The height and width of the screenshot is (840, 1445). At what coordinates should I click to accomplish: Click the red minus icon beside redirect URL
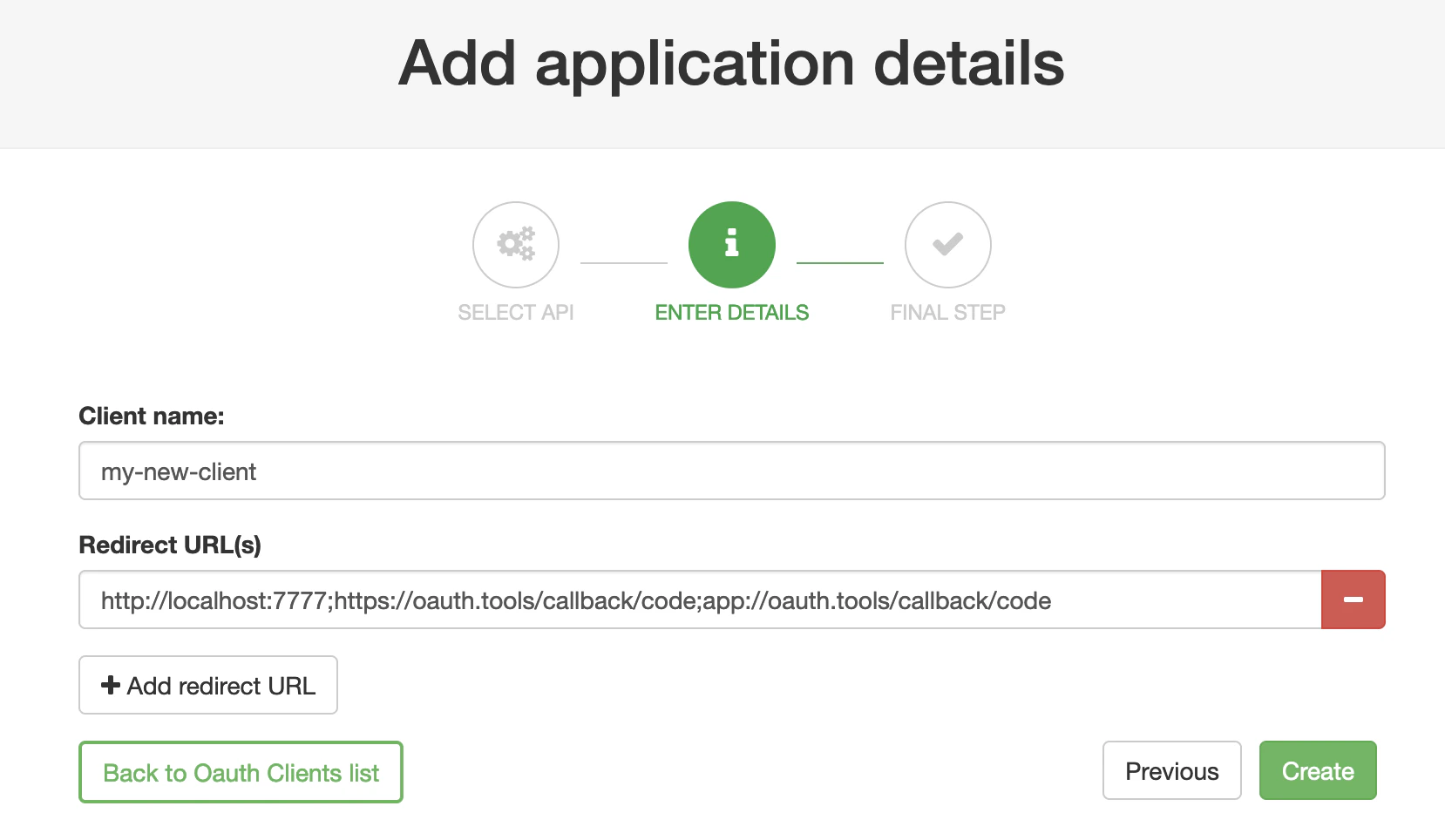[1353, 600]
